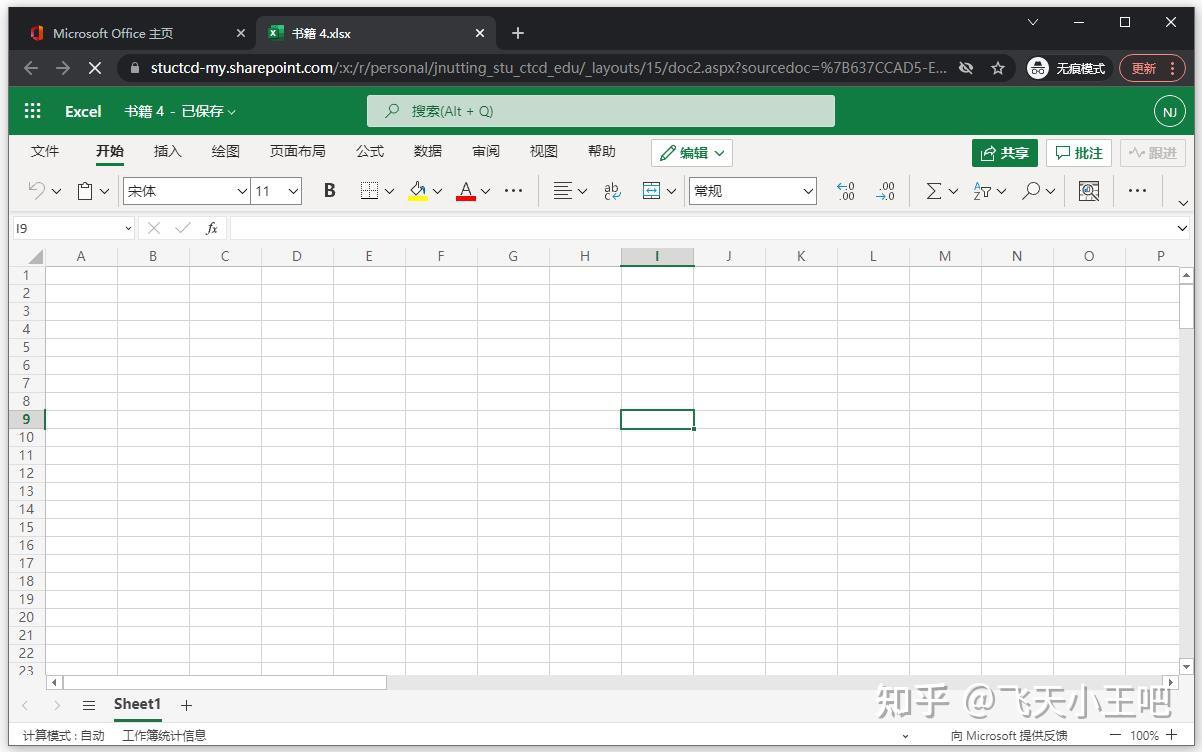Decrease decimal places icon
This screenshot has width=1202, height=752.
pyautogui.click(x=886, y=190)
